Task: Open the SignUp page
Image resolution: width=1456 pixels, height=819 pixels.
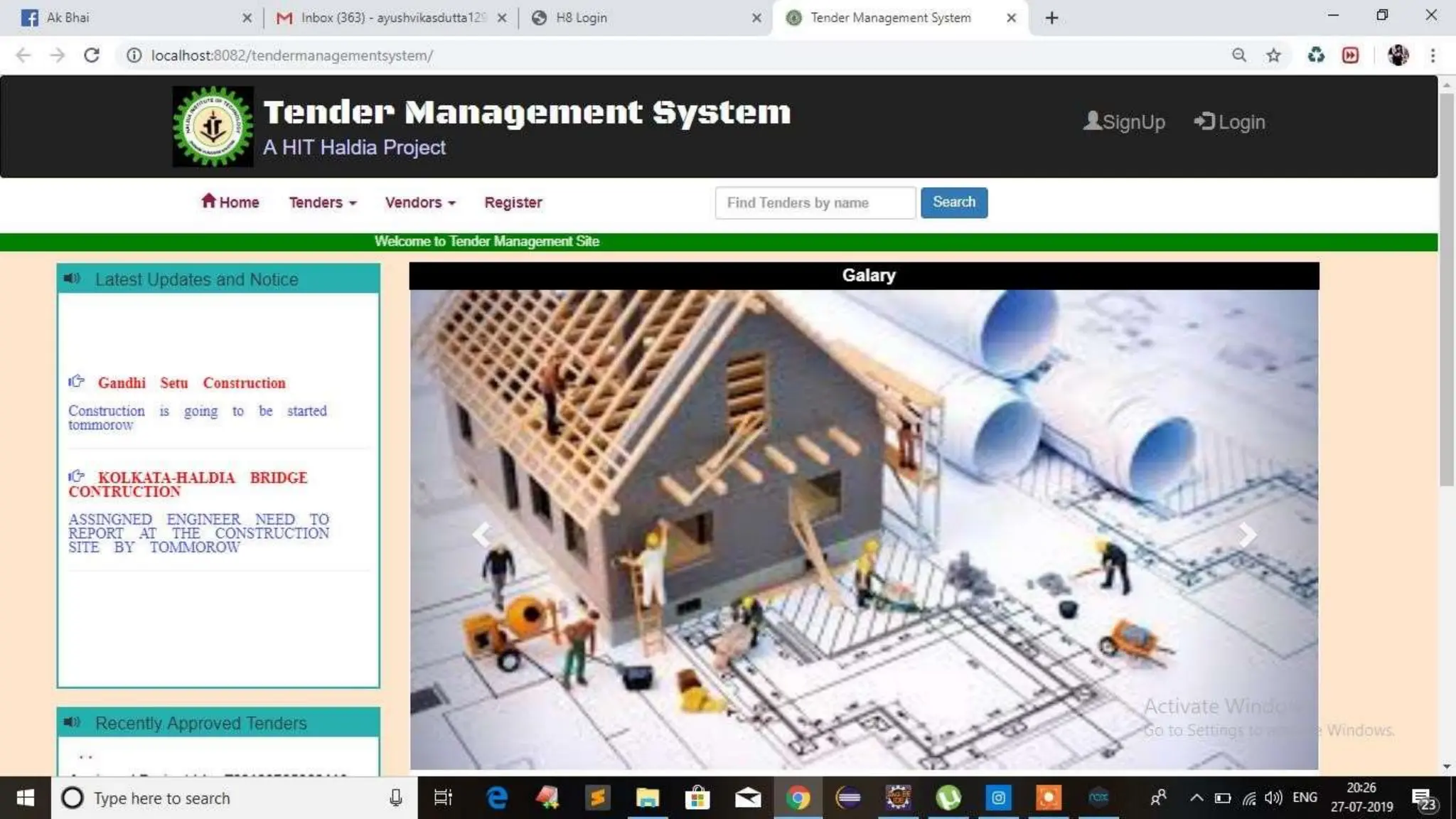Action: click(1124, 122)
